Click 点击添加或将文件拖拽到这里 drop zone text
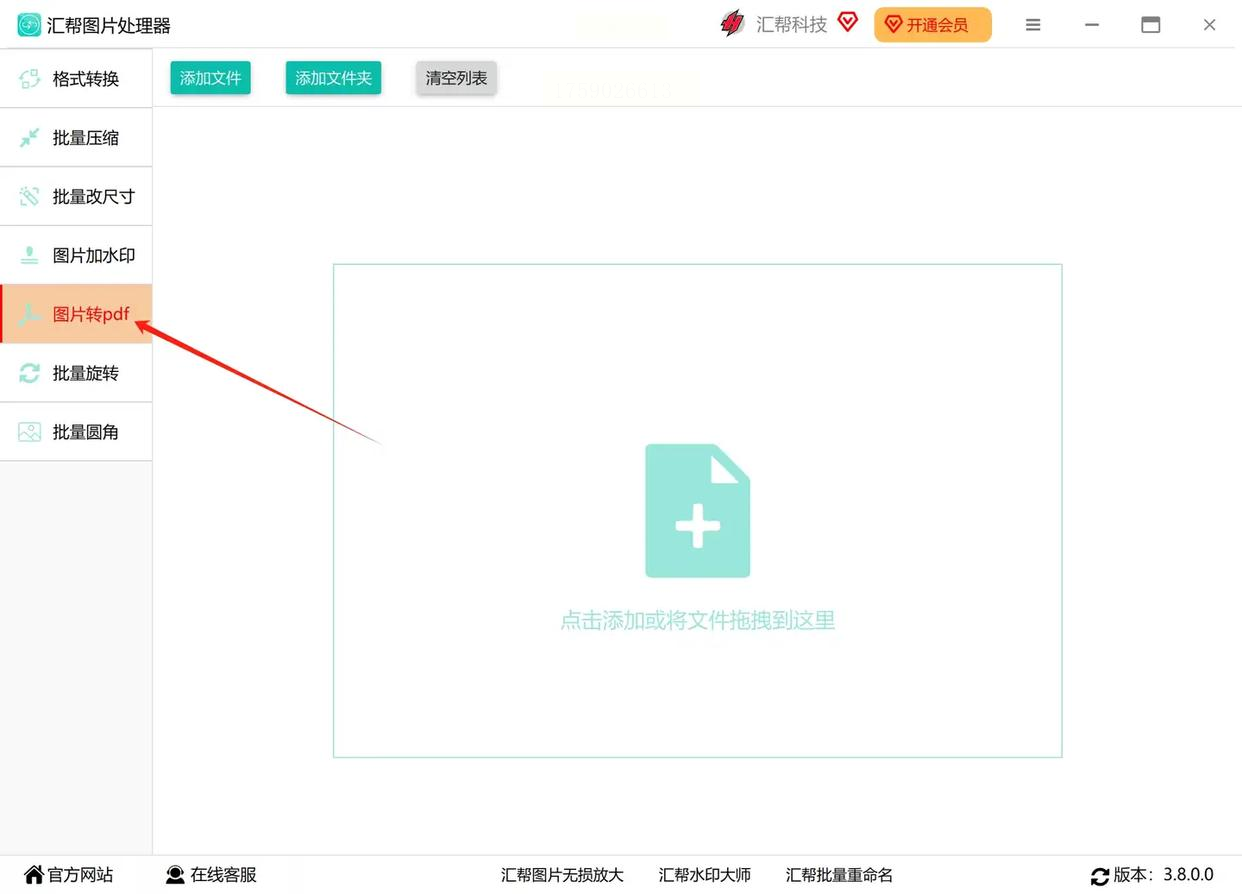Image resolution: width=1242 pixels, height=894 pixels. click(697, 620)
